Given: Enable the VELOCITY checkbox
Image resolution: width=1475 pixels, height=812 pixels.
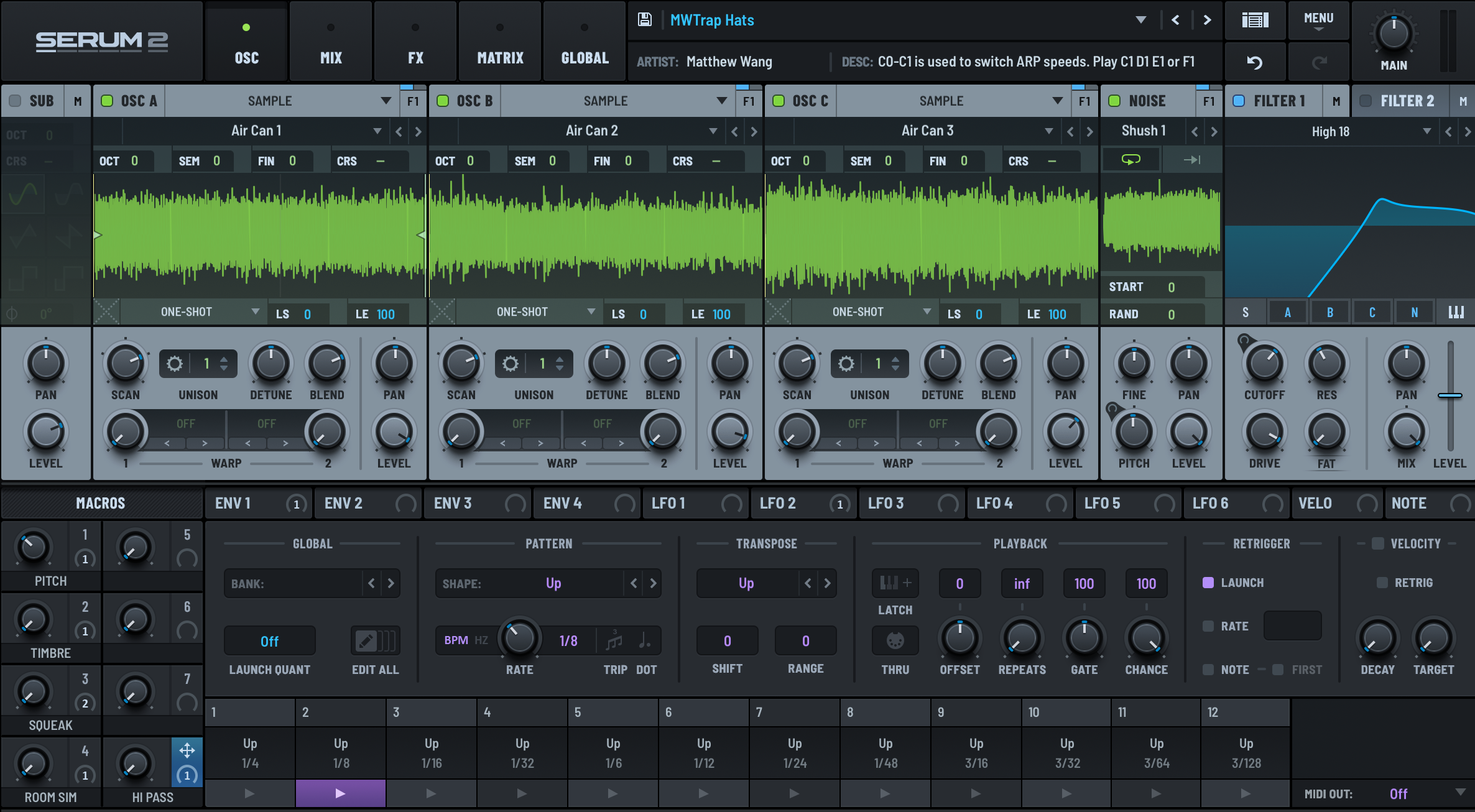Looking at the screenshot, I should (x=1378, y=543).
